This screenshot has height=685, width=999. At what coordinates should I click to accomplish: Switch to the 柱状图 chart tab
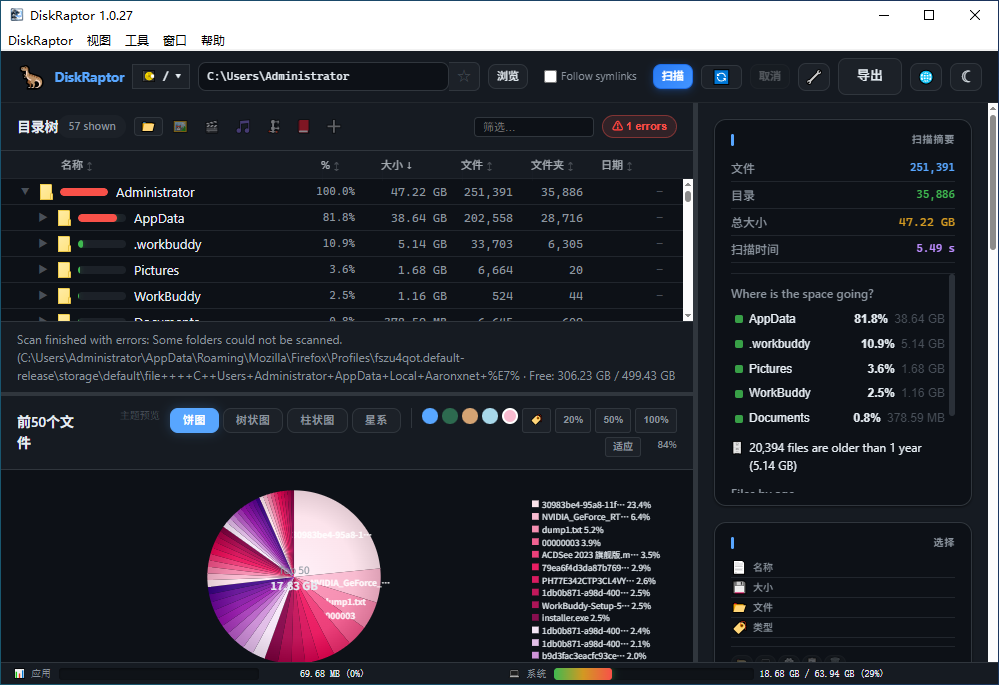coord(317,421)
